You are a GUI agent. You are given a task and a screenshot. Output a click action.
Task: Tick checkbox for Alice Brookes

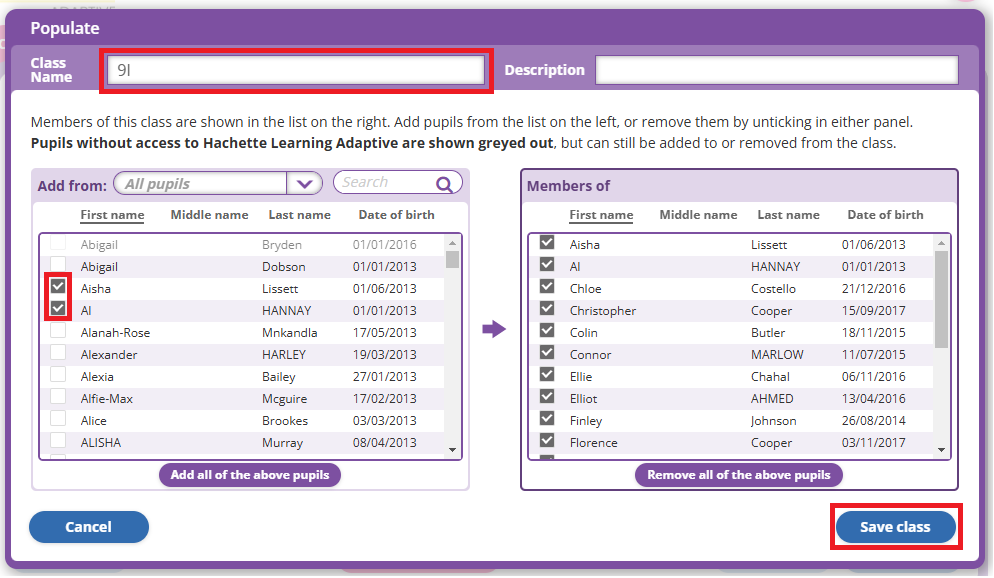58,419
